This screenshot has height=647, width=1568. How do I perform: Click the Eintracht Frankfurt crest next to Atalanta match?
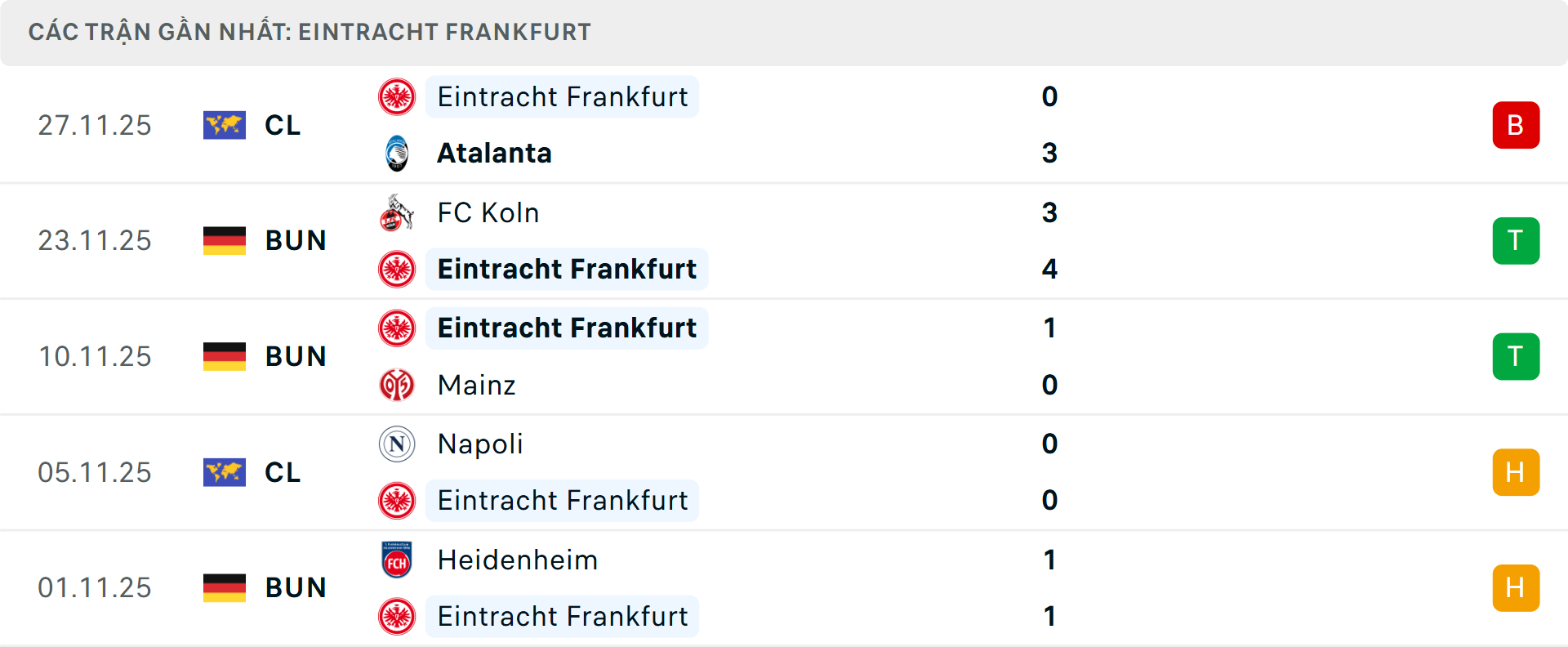[397, 96]
